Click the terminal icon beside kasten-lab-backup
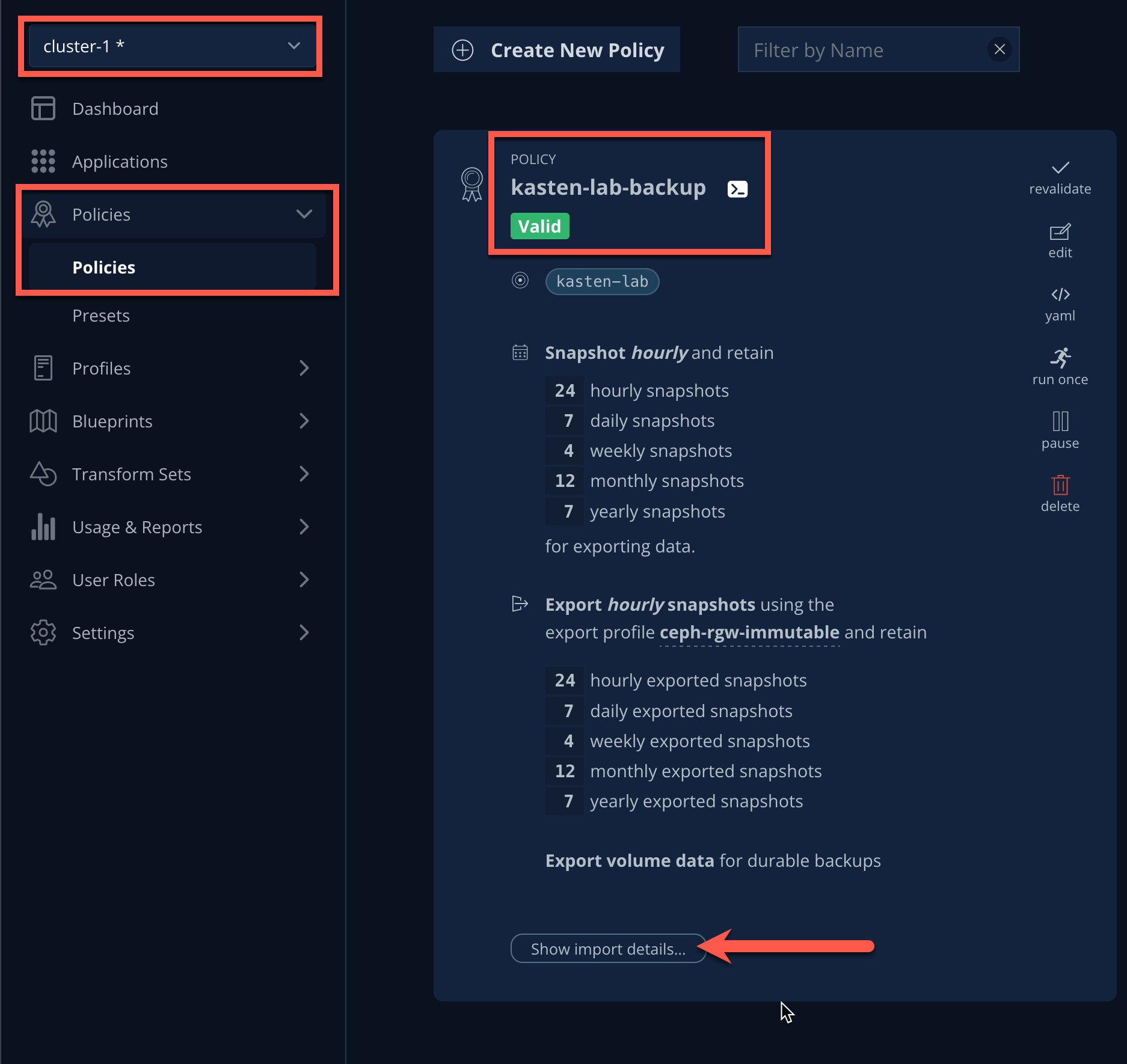This screenshot has height=1064, width=1127. (737, 189)
